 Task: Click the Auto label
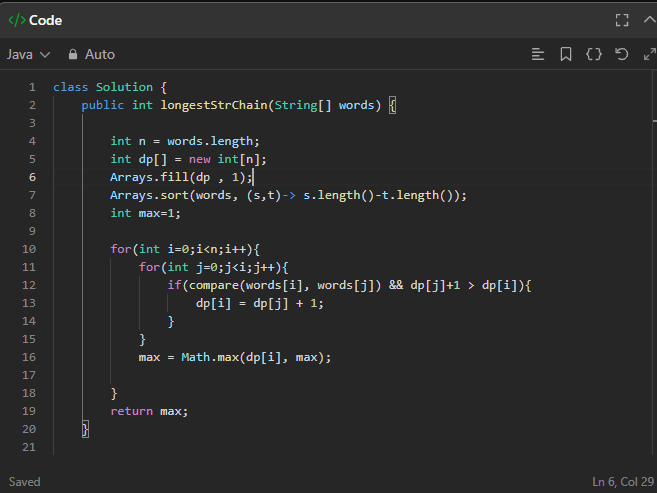point(100,54)
